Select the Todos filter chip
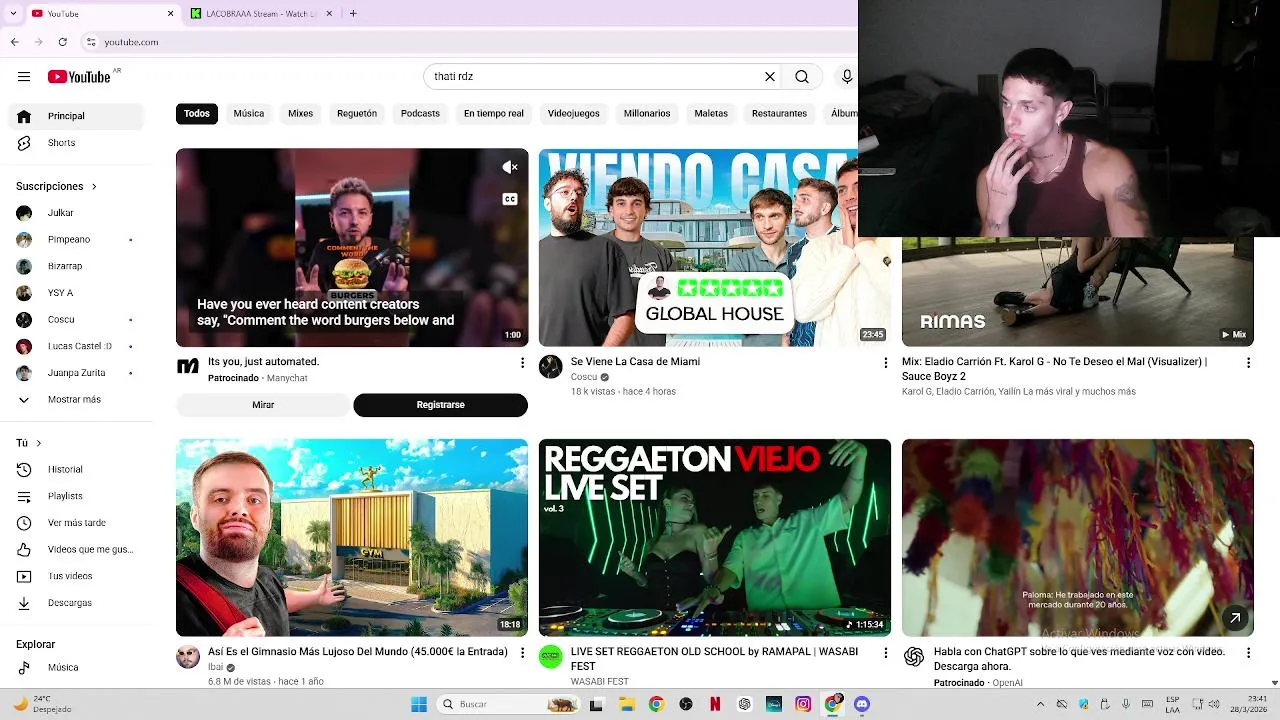Image resolution: width=1280 pixels, height=720 pixels. coord(197,114)
